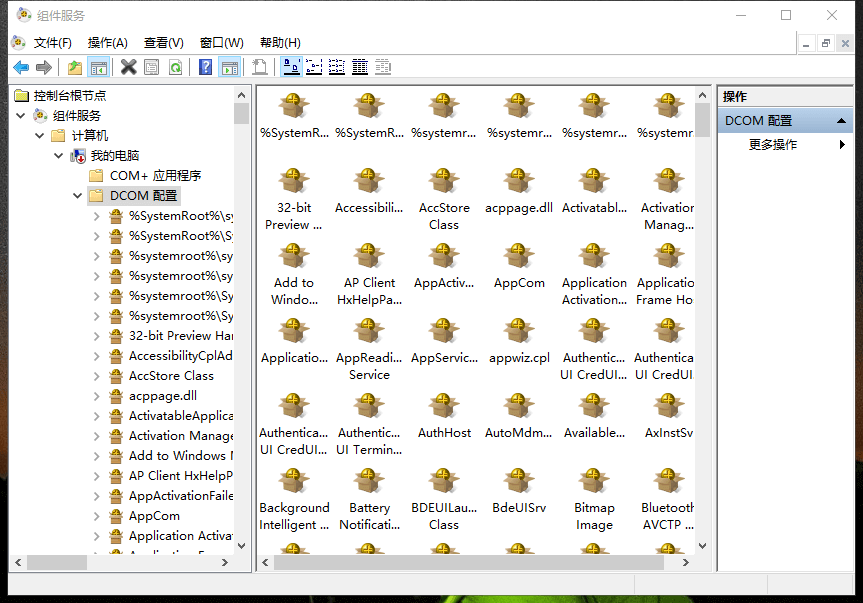Click the main pane's vertical scrollbar down arrow
The image size is (863, 603).
coord(702,545)
